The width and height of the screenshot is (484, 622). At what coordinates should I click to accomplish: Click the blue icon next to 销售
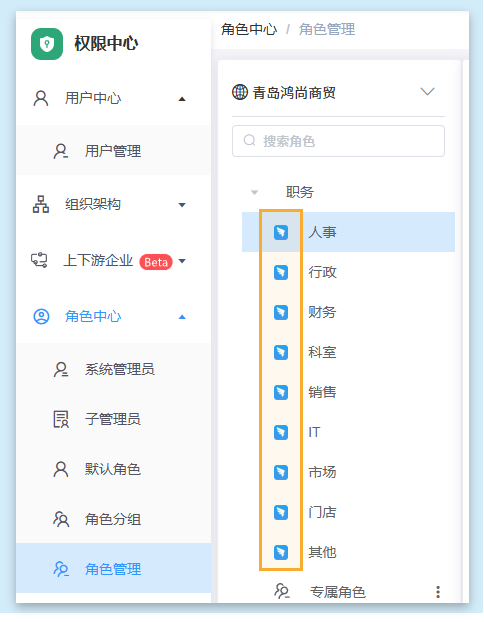pyautogui.click(x=281, y=392)
